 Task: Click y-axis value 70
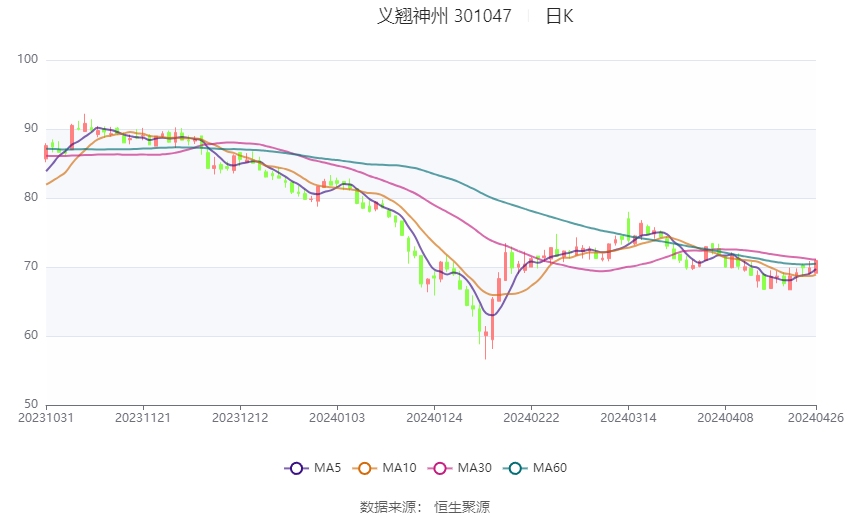click(31, 266)
